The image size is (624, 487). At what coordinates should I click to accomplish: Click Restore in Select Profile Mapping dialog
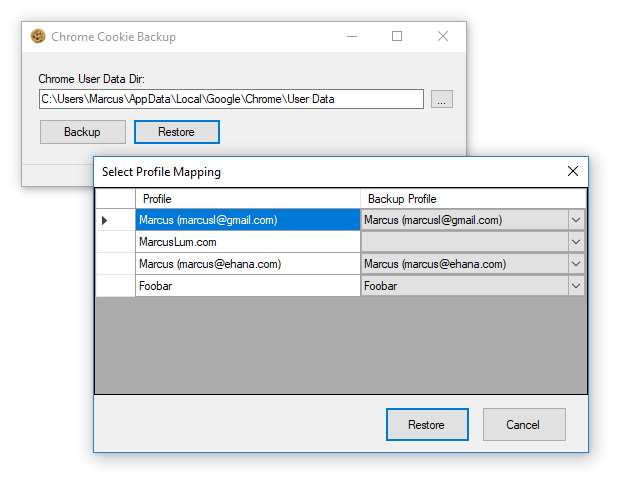[x=427, y=425]
